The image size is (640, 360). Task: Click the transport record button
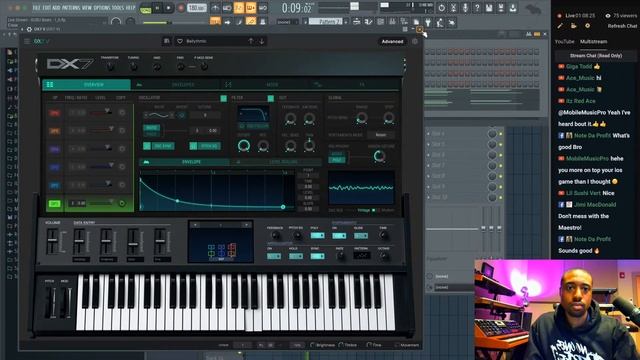(180, 8)
